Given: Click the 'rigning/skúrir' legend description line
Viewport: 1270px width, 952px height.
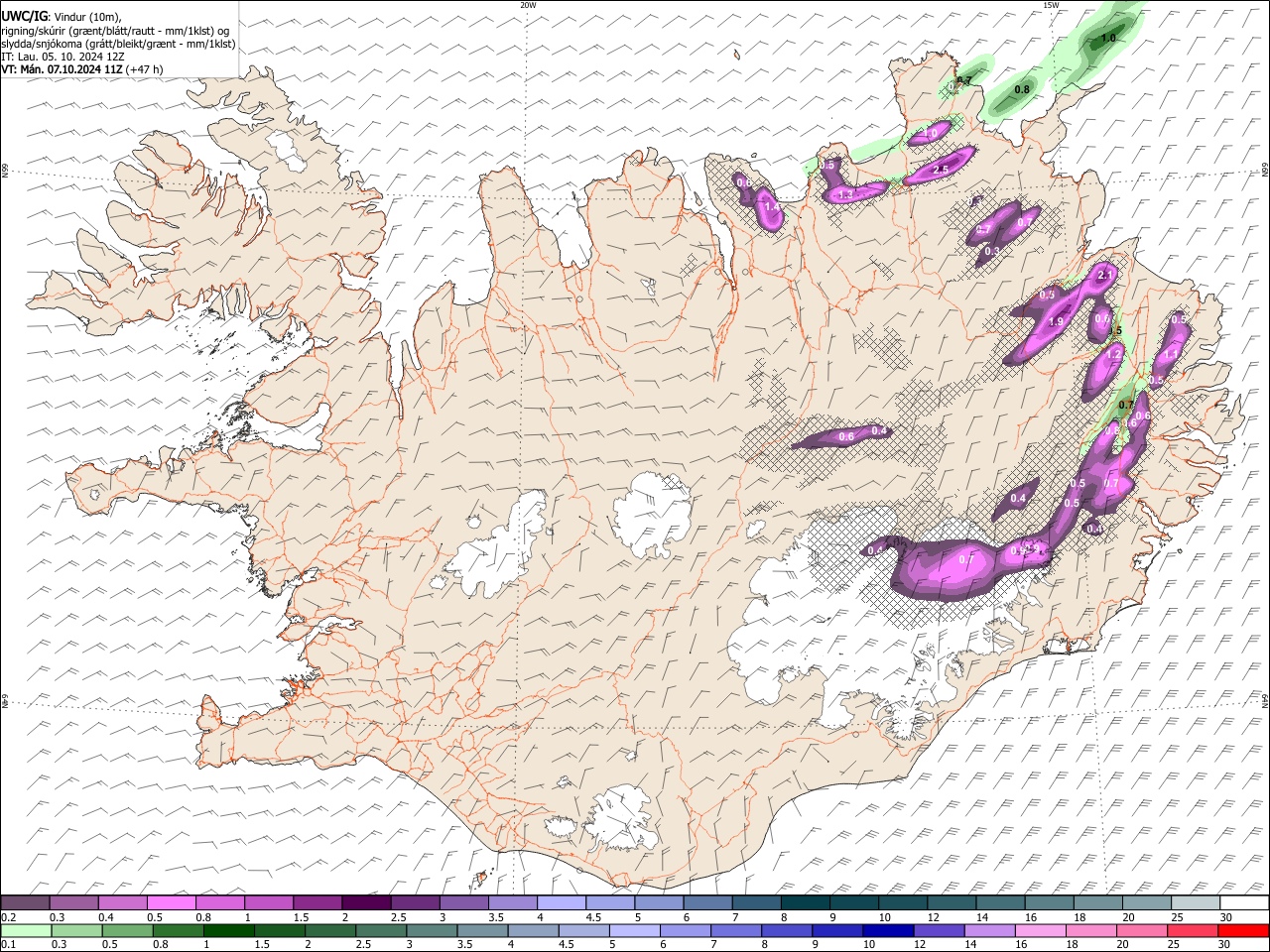Looking at the screenshot, I should click(x=116, y=30).
